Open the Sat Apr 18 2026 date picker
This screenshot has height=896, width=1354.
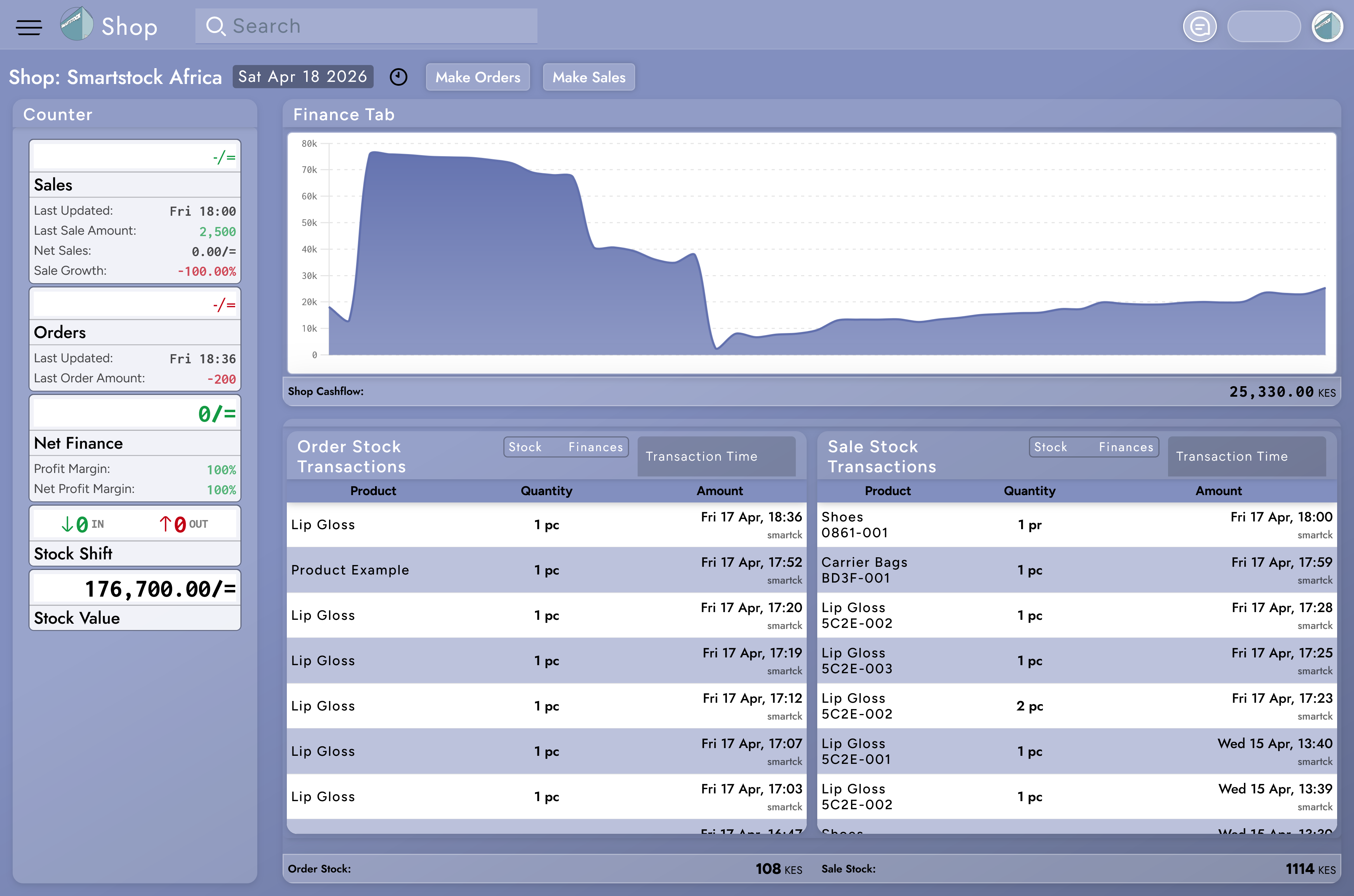click(302, 77)
